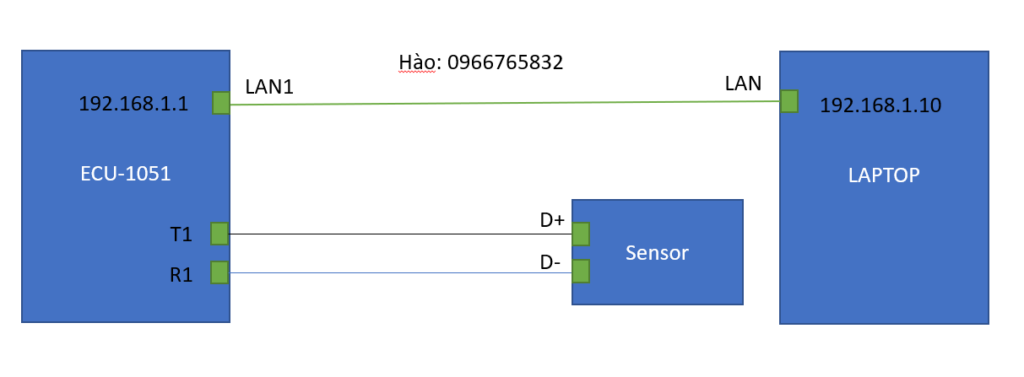Click the green T1 terminal square
This screenshot has width=1024, height=377.
pos(220,234)
